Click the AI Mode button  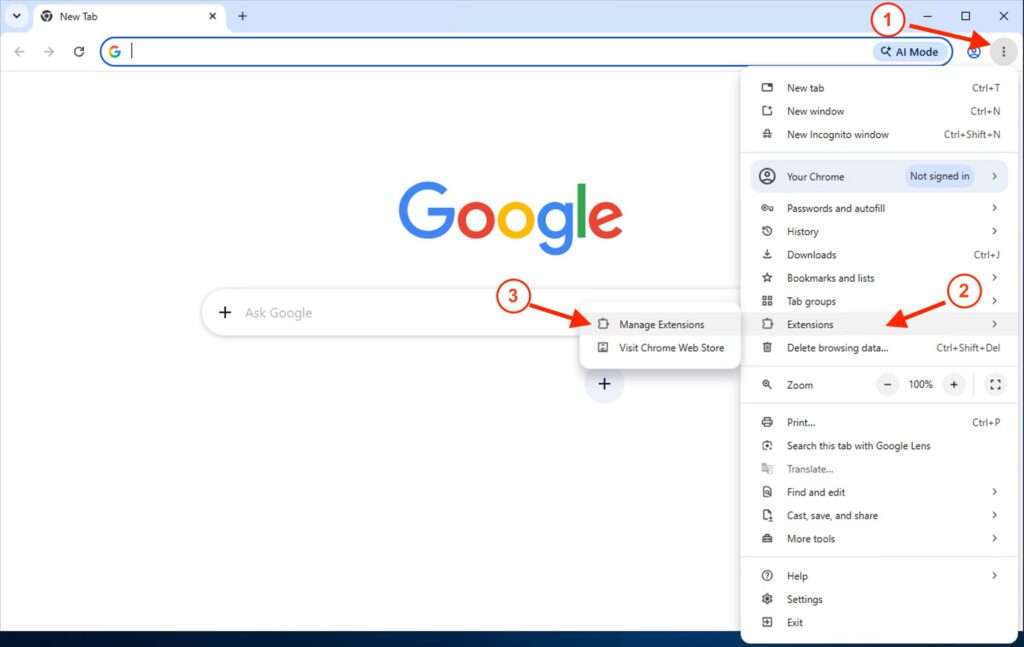(x=910, y=52)
